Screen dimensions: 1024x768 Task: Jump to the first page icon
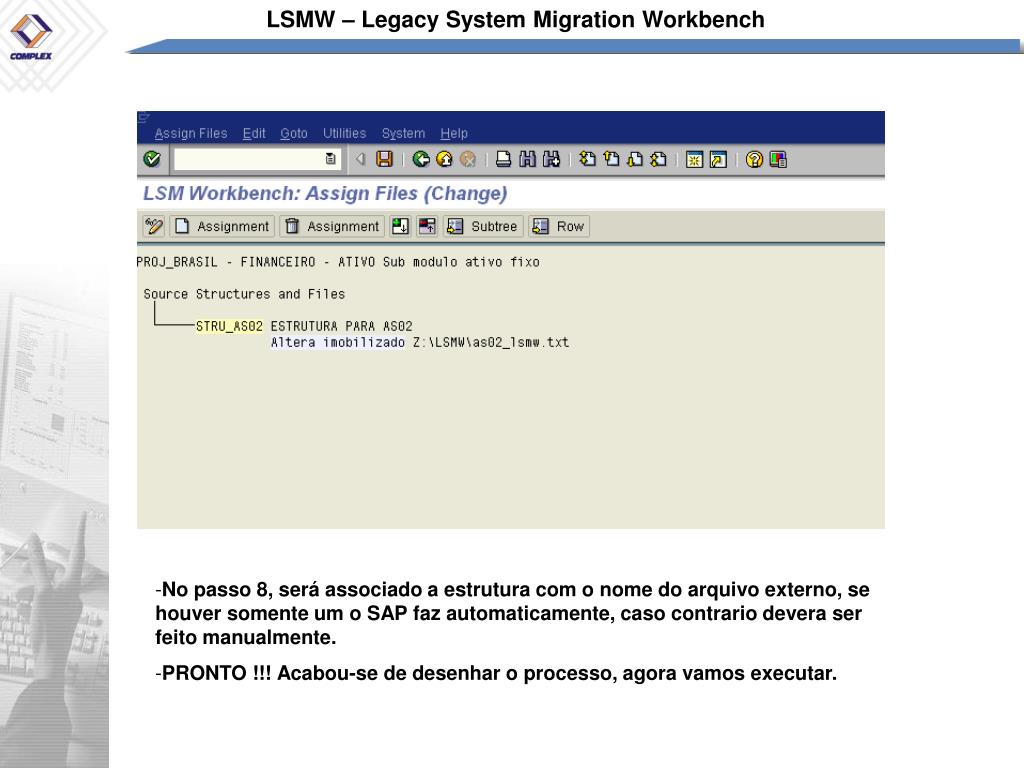587,159
